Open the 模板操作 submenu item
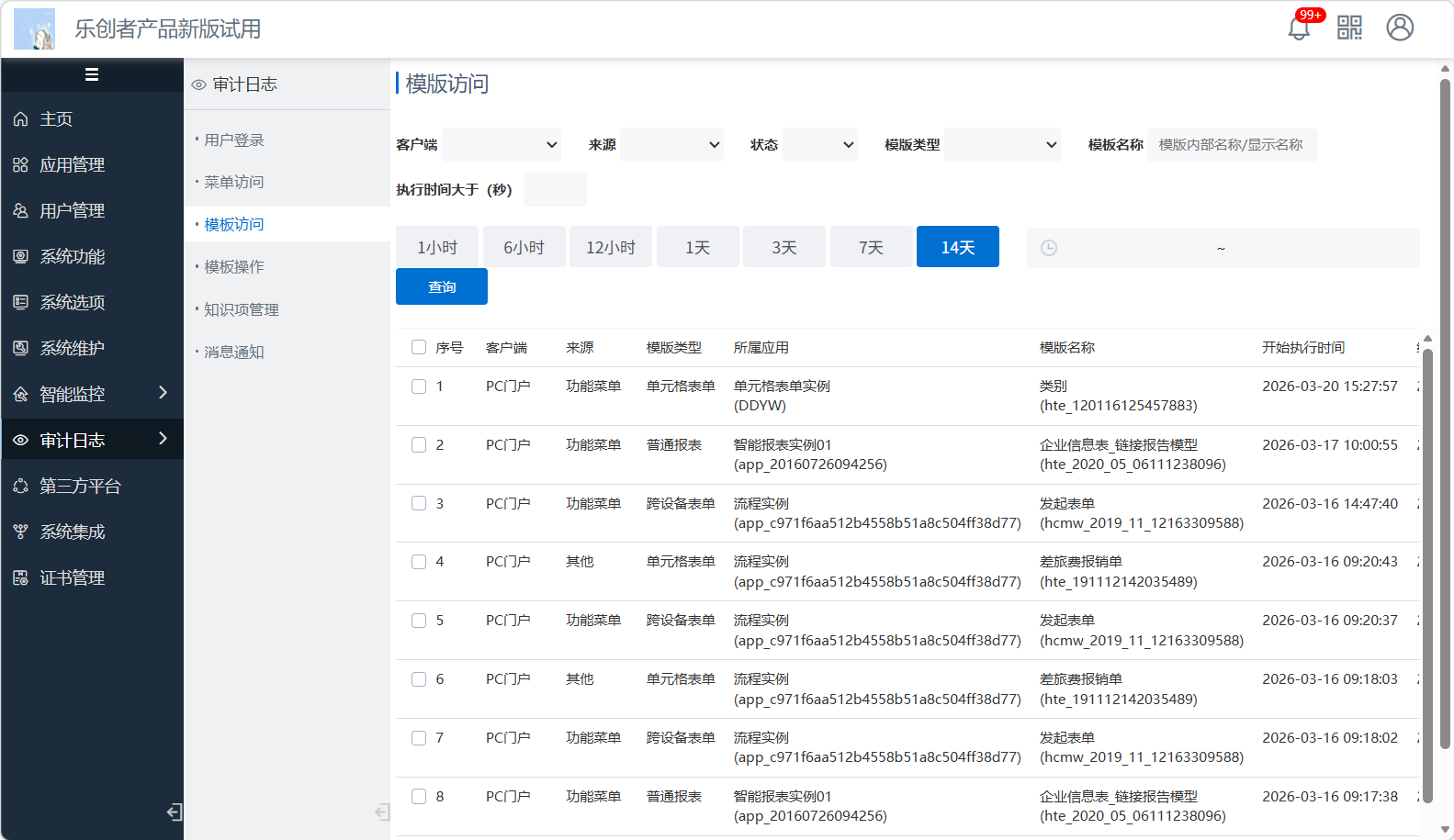 pos(234,267)
